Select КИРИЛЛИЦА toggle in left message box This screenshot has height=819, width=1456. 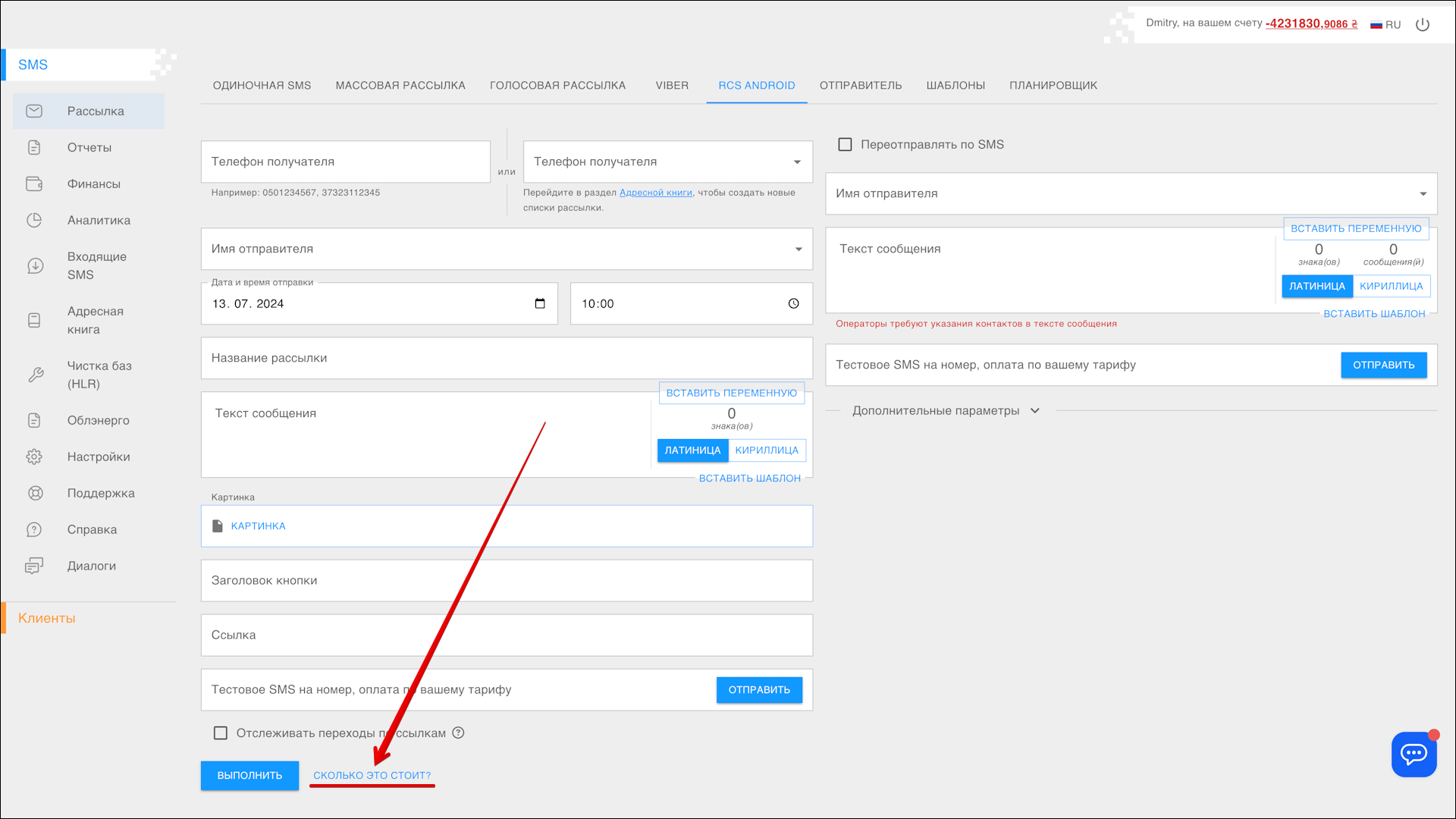(767, 450)
